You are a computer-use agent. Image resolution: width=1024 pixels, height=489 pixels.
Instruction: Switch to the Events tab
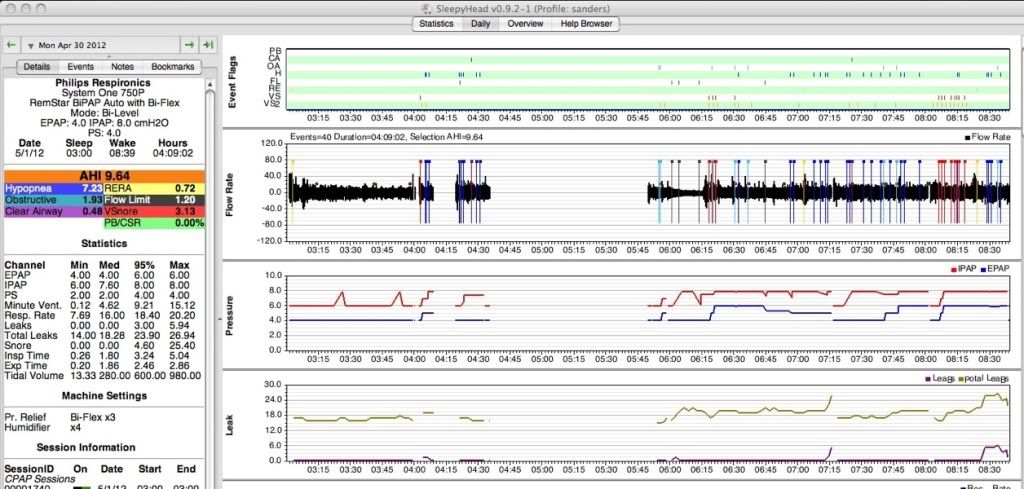click(81, 67)
